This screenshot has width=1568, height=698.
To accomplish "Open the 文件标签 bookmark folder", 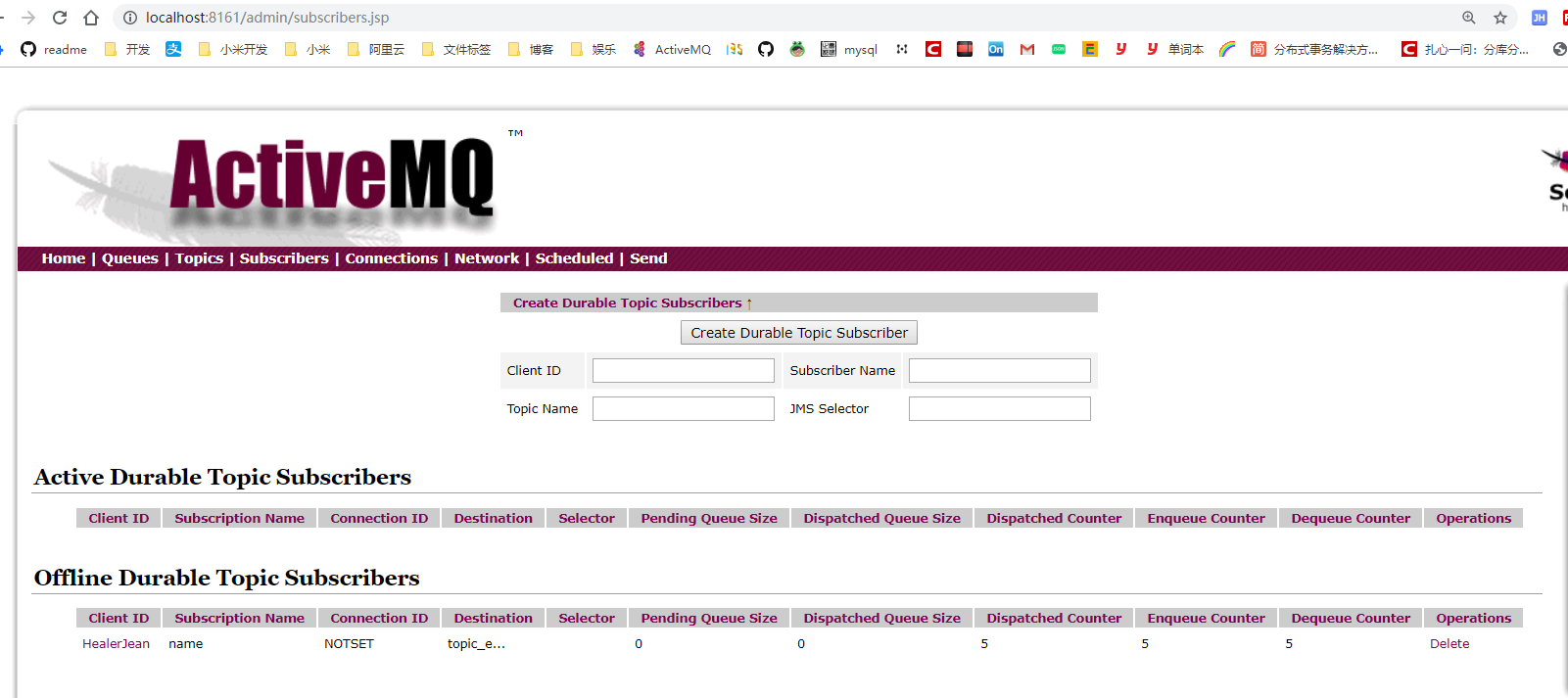I will click(456, 49).
